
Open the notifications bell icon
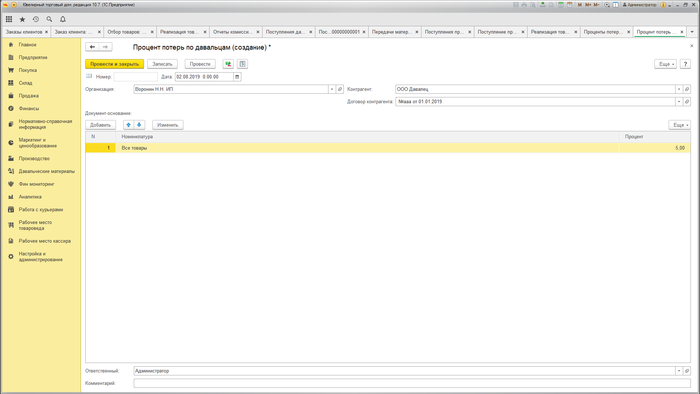point(63,19)
